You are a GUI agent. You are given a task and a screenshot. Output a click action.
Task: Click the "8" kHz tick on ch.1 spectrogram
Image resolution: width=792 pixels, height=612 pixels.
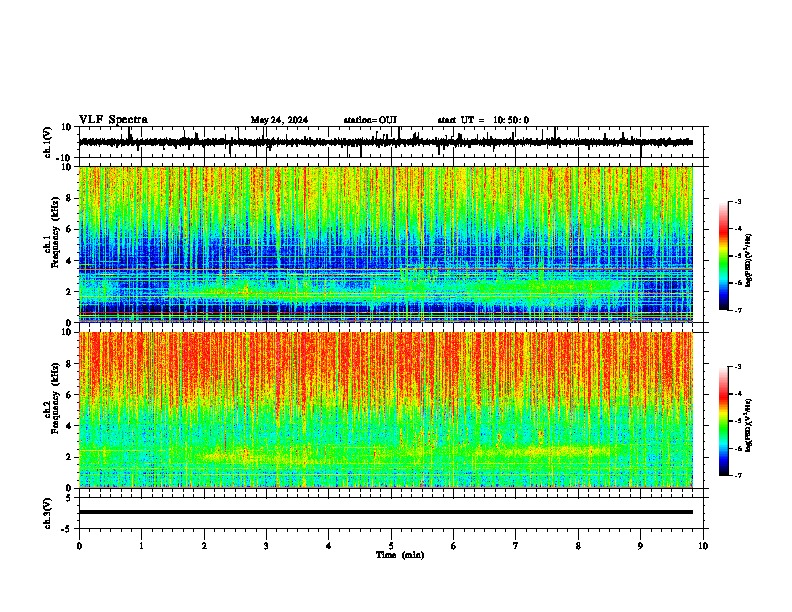pyautogui.click(x=69, y=198)
